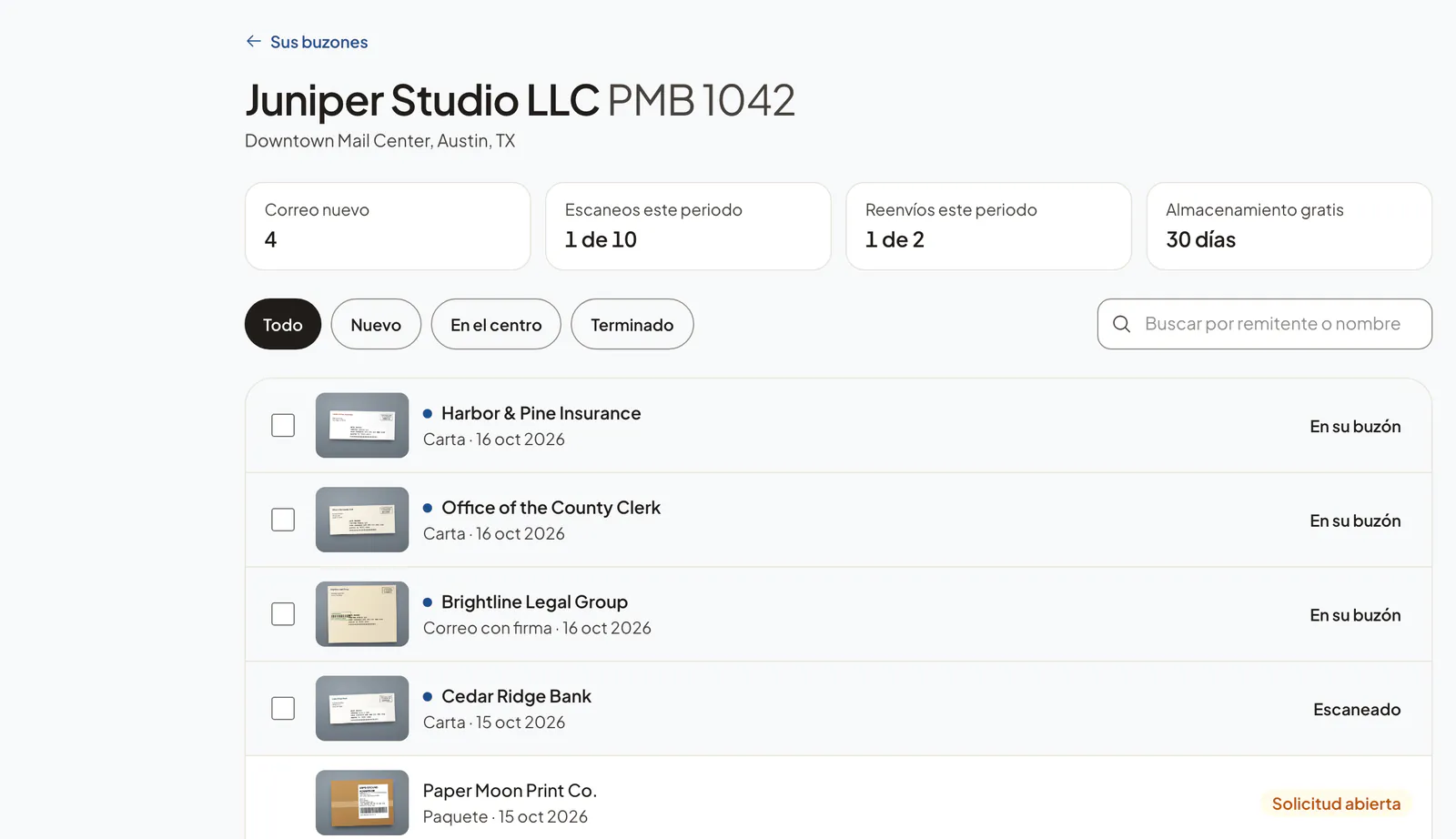The height and width of the screenshot is (839, 1456).
Task: Click Correo con firma · 16 oct 2026 text
Action: pyautogui.click(x=537, y=628)
